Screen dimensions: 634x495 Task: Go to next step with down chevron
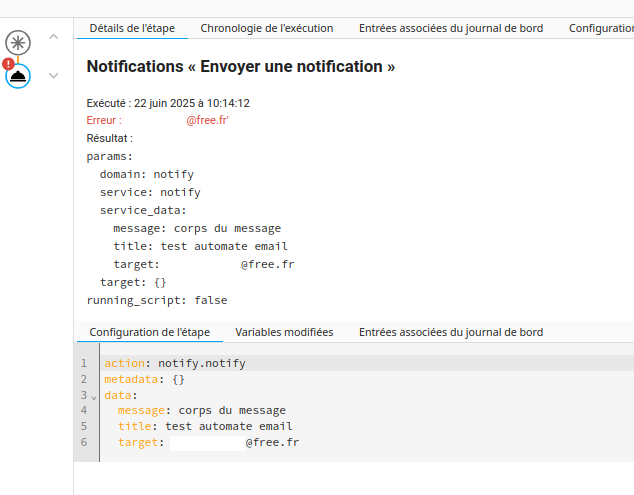(54, 75)
